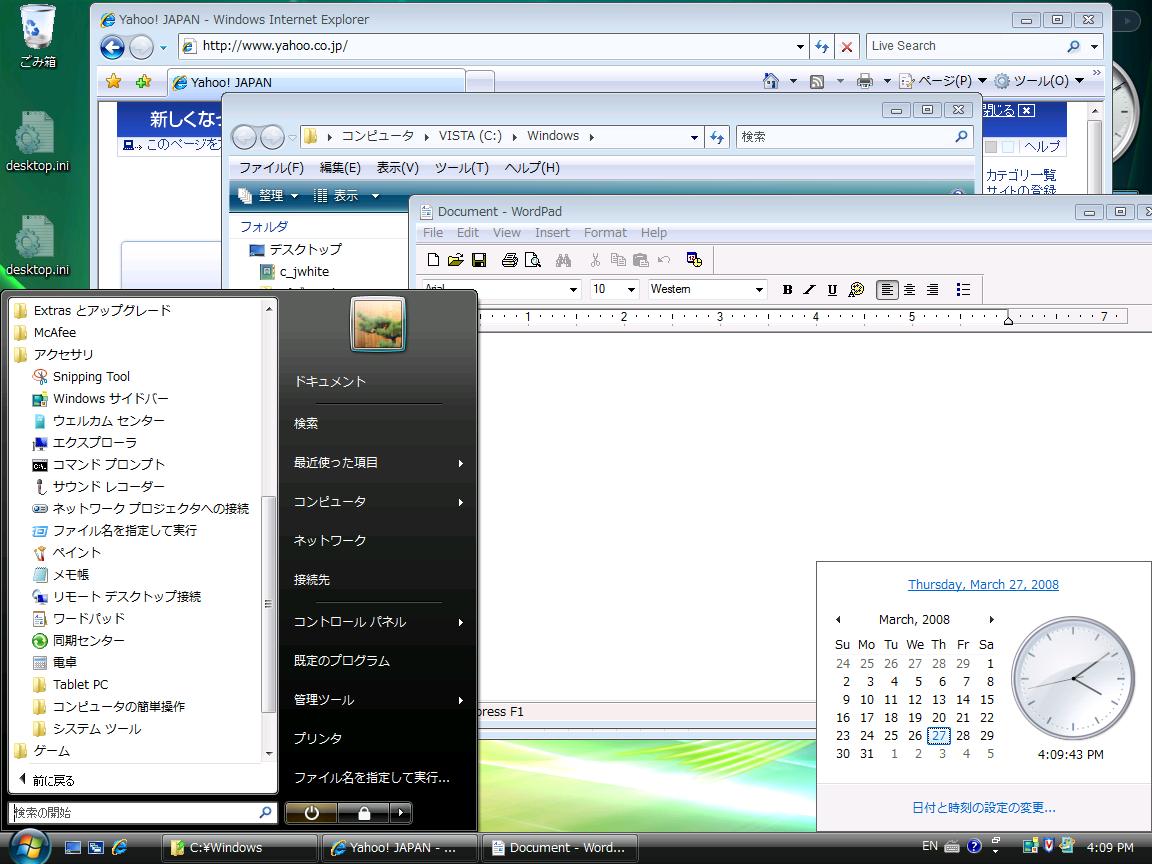The image size is (1152, 864).
Task: Open the Insert menu in WordPad
Action: [552, 233]
